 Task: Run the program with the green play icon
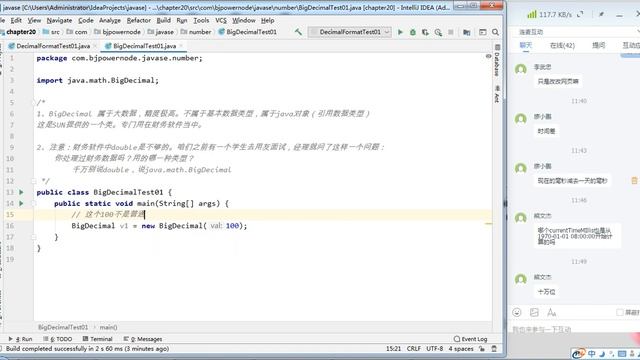pos(400,32)
